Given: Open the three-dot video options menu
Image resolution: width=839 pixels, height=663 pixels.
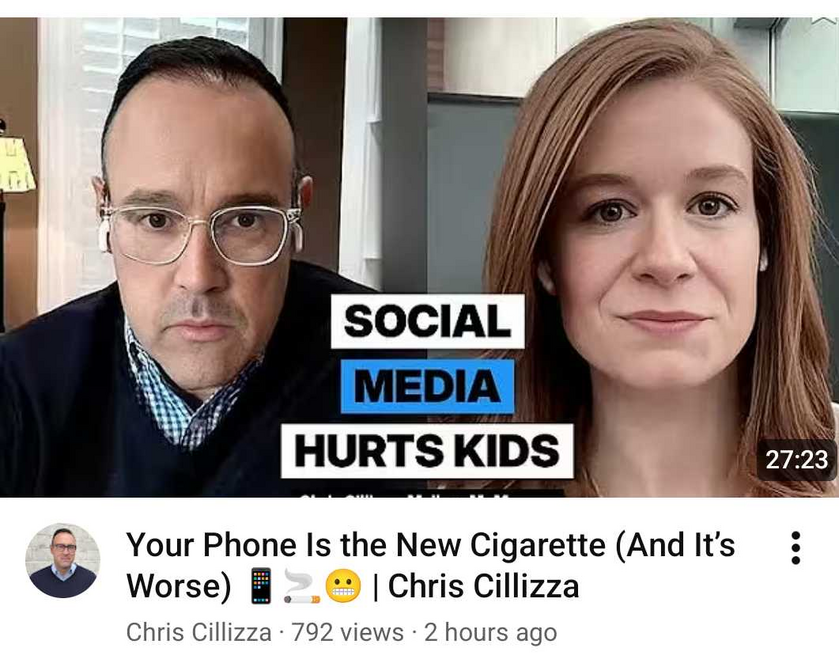Looking at the screenshot, I should point(795,547).
